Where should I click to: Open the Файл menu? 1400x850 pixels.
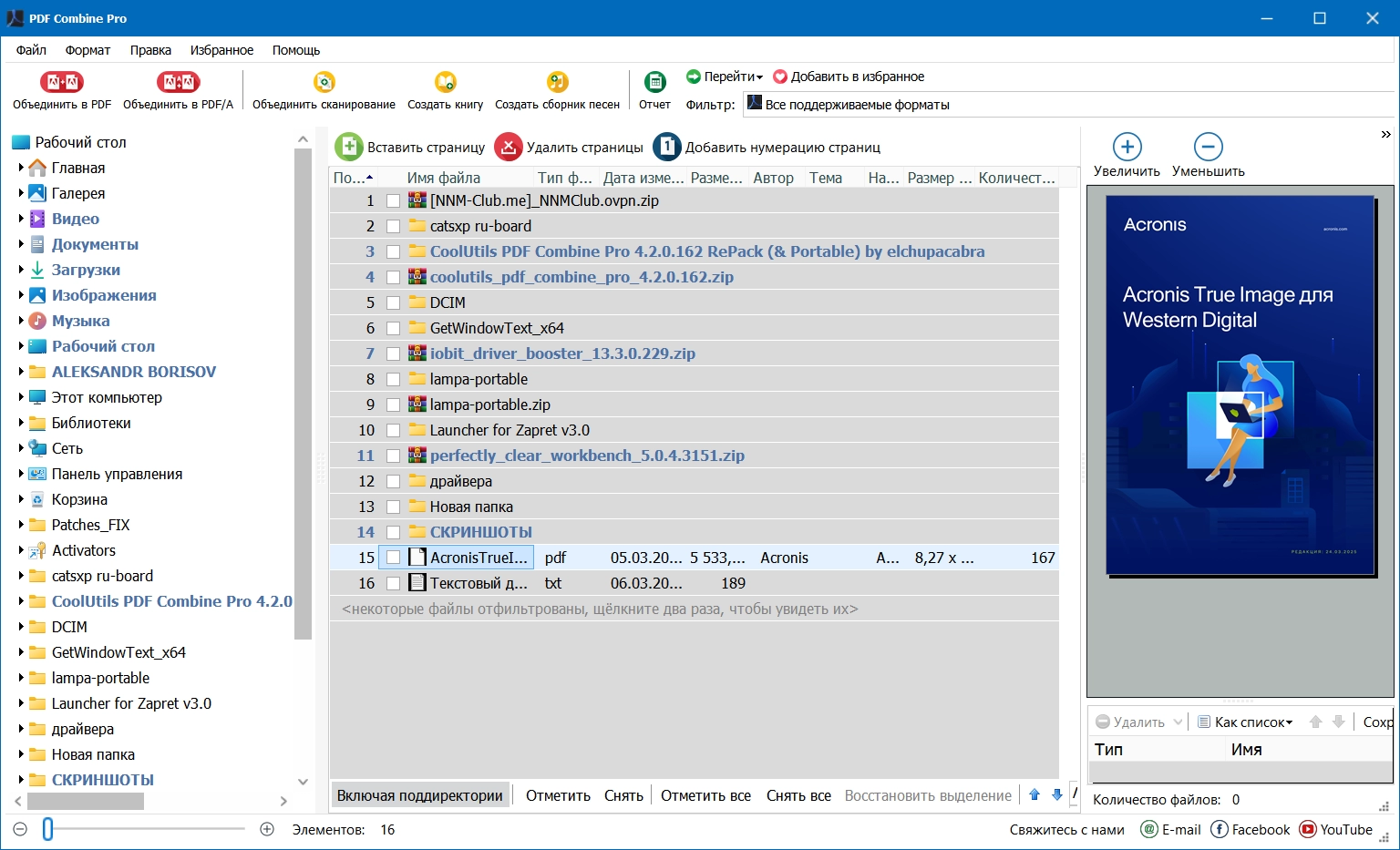(x=31, y=50)
